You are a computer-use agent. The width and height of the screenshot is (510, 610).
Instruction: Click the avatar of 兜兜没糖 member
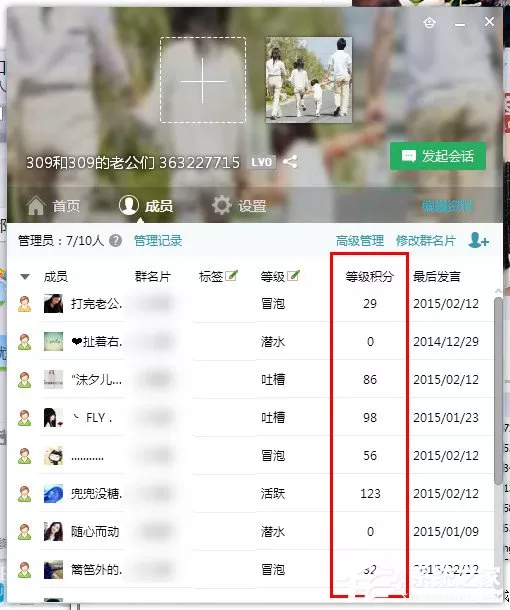coord(53,494)
